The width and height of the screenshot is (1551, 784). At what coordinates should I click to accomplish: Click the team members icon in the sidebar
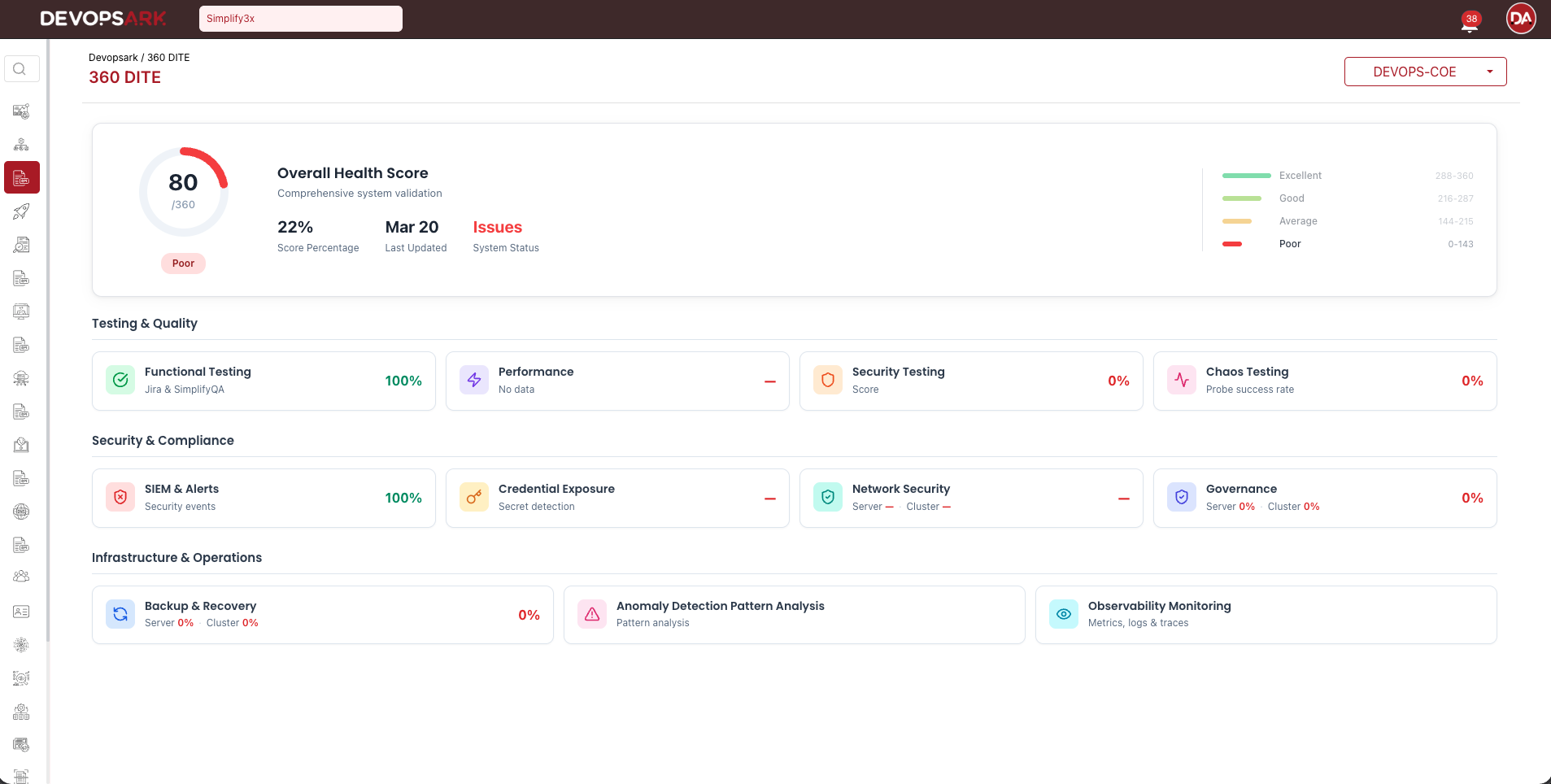click(x=21, y=575)
